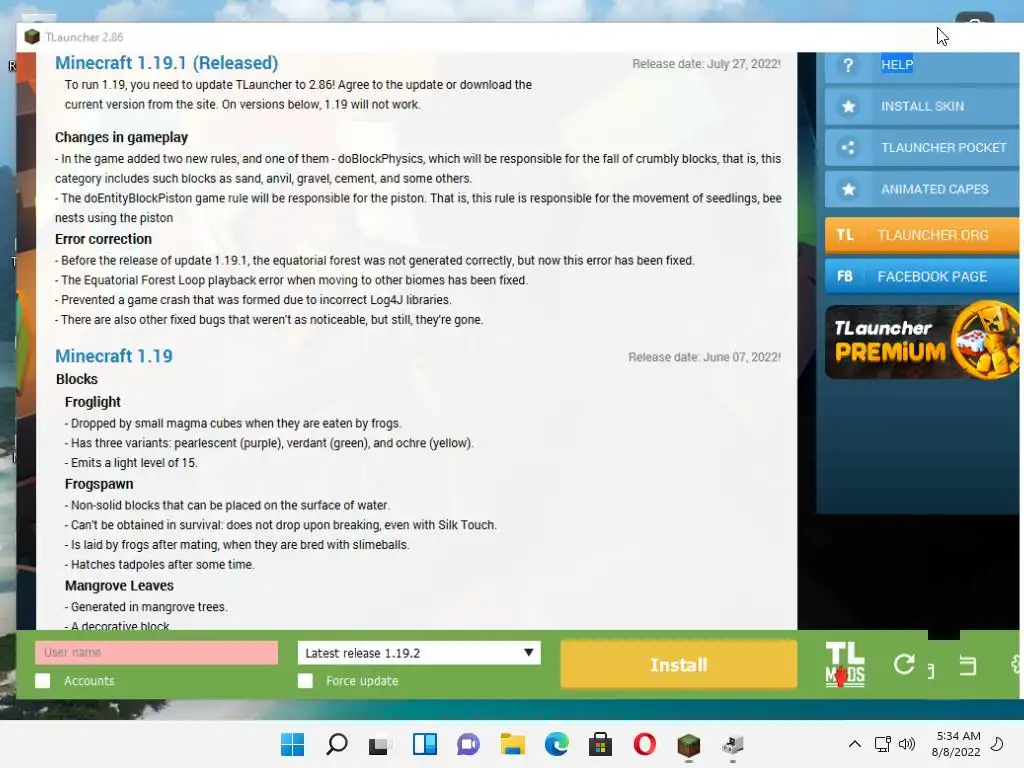Open Task View on the taskbar
The image size is (1024, 768).
tap(379, 745)
